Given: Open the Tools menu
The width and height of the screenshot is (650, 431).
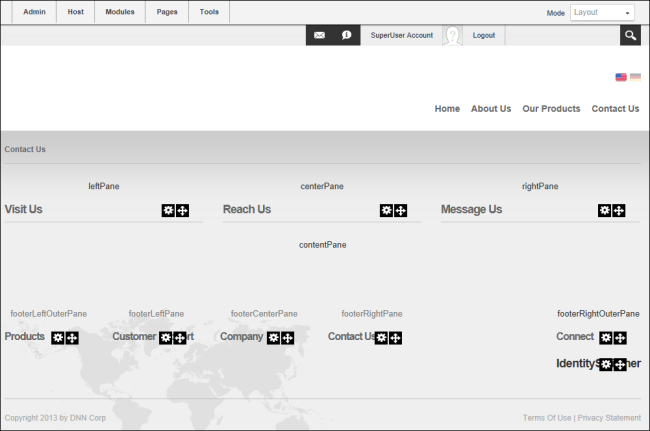Looking at the screenshot, I should click(x=209, y=12).
